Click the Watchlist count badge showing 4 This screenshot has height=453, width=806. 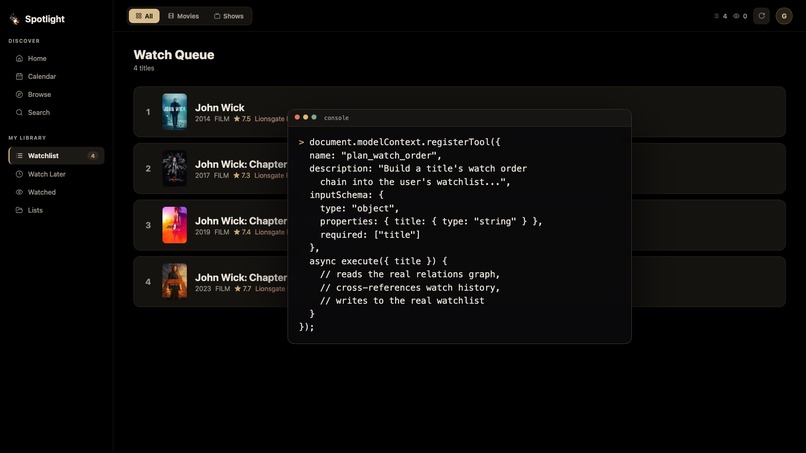[93, 156]
